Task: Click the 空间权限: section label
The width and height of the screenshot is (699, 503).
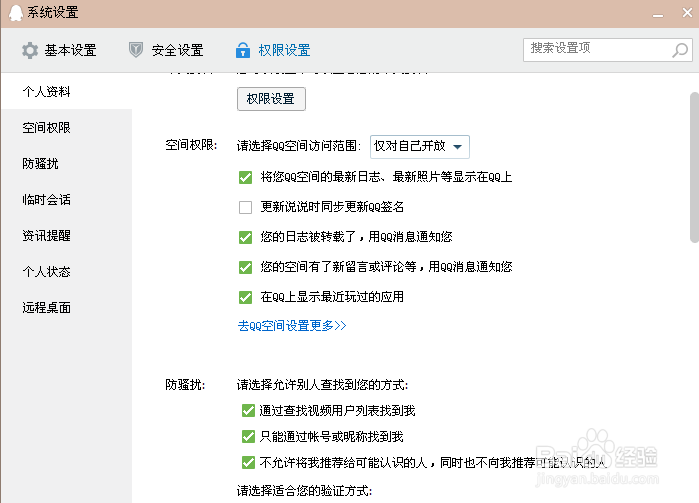Action: click(191, 145)
